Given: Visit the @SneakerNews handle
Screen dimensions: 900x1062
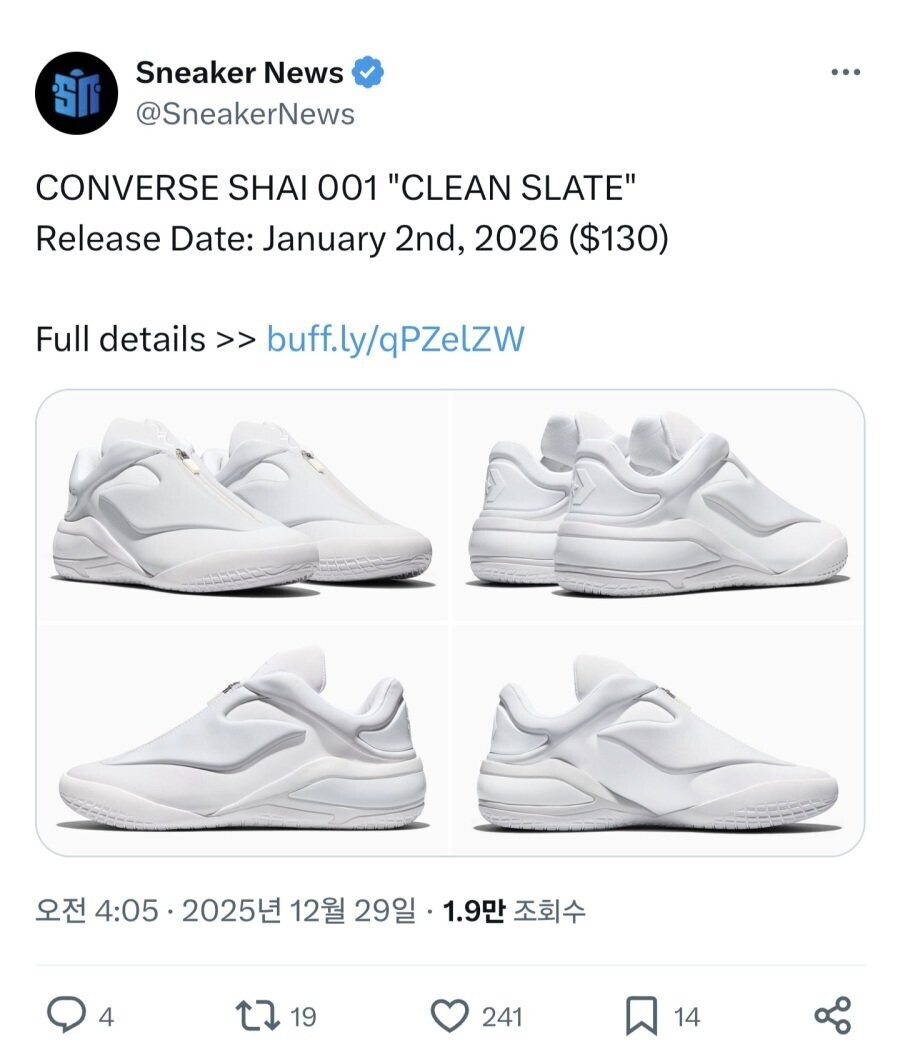Looking at the screenshot, I should (x=244, y=114).
